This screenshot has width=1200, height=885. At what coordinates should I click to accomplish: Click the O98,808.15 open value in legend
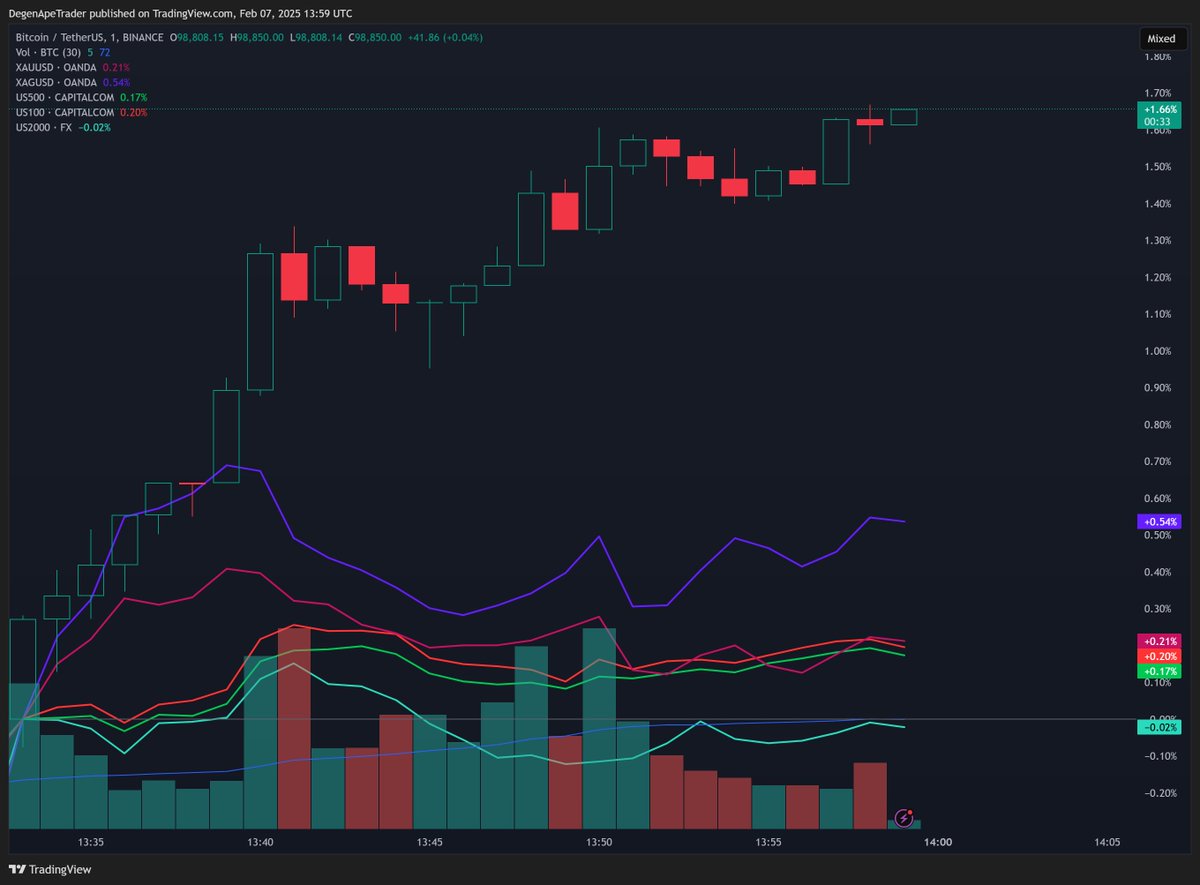197,37
